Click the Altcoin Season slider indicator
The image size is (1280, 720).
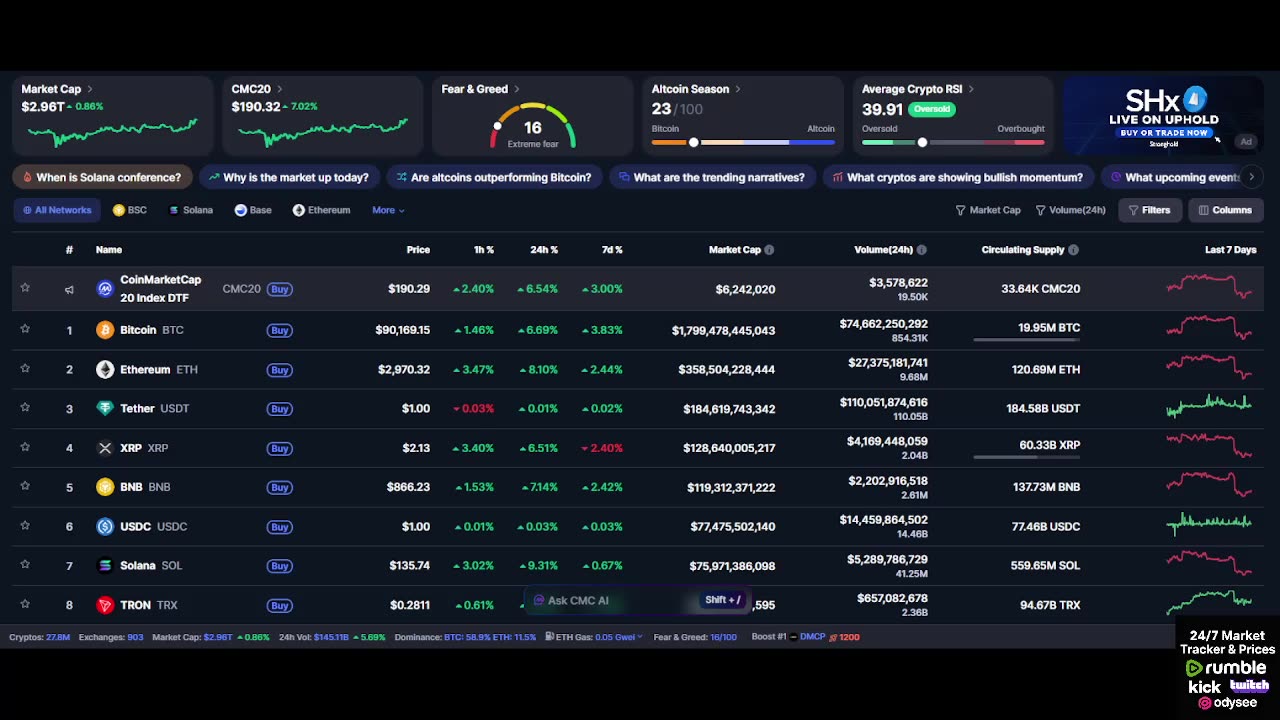(x=694, y=143)
